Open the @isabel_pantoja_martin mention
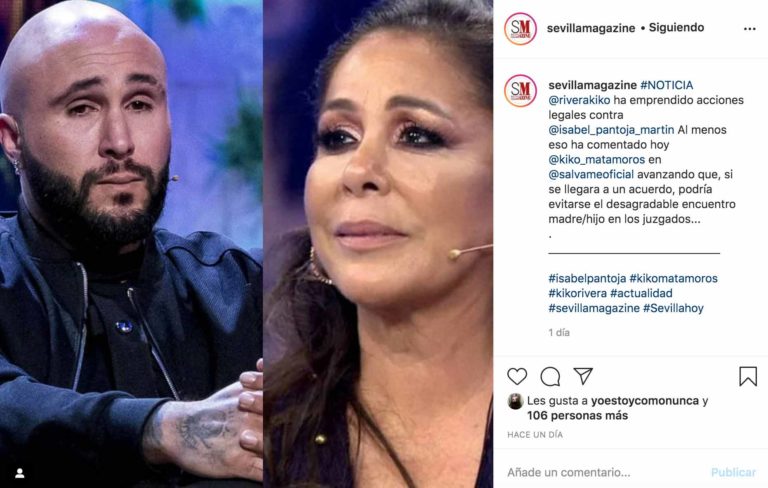 pos(611,130)
